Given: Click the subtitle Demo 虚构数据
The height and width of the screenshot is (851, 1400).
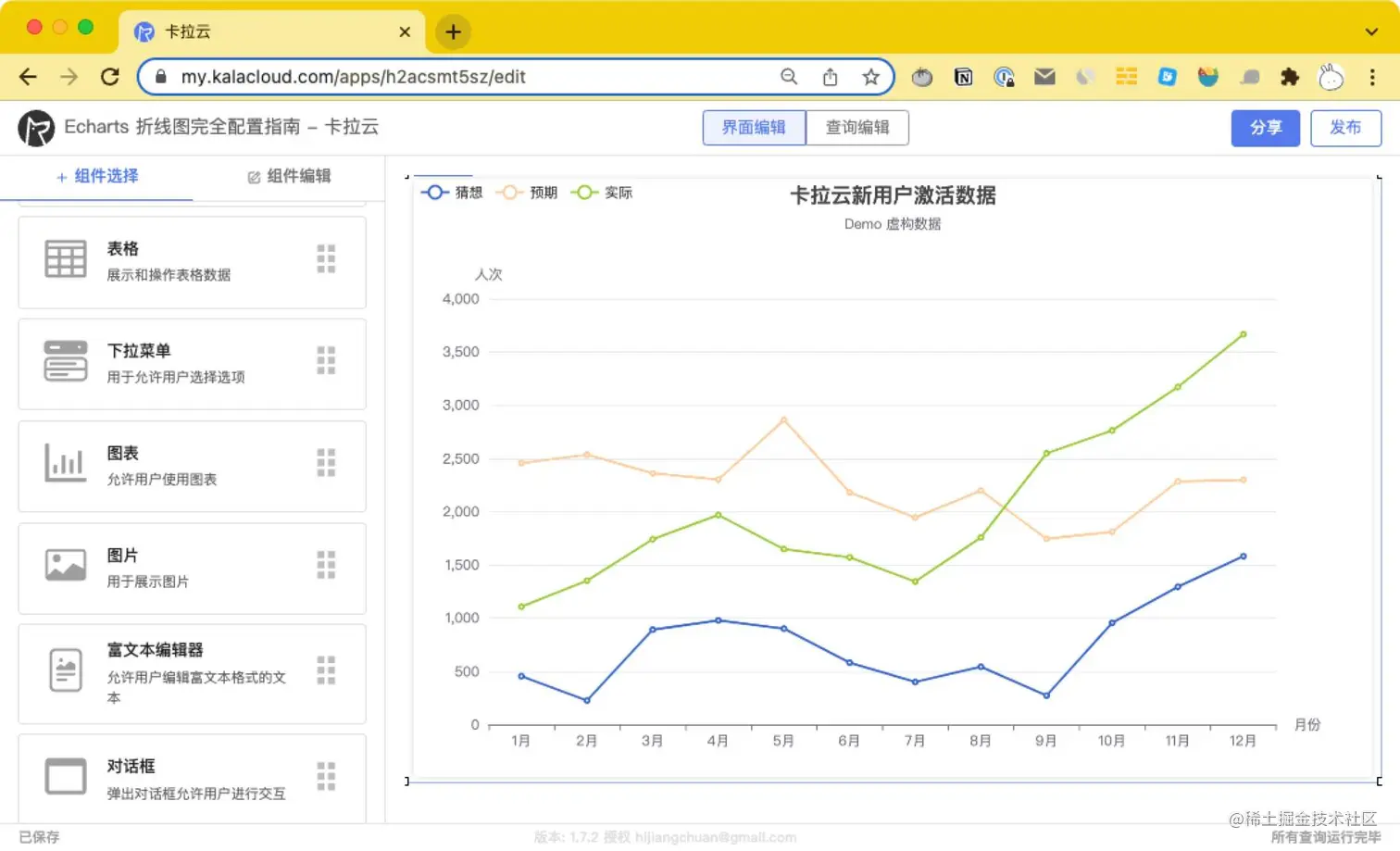Looking at the screenshot, I should pyautogui.click(x=893, y=224).
